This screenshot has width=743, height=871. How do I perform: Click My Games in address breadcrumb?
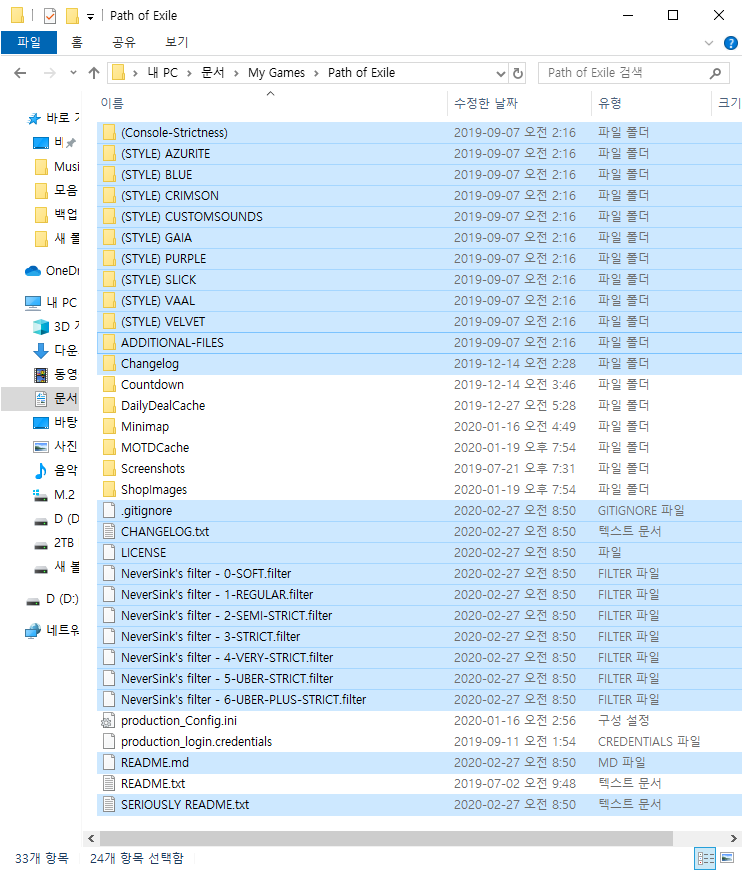click(276, 73)
